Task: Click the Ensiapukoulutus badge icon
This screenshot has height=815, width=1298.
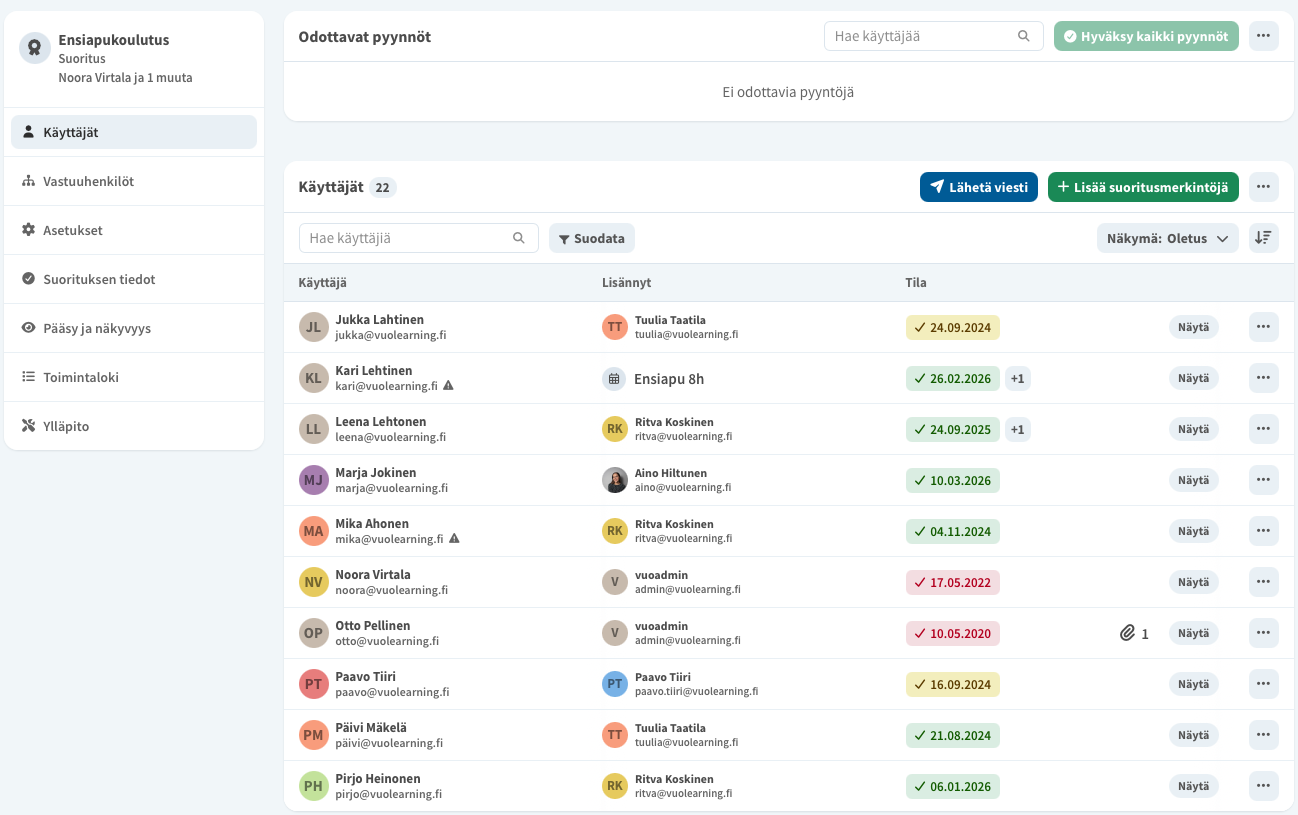Action: coord(35,47)
